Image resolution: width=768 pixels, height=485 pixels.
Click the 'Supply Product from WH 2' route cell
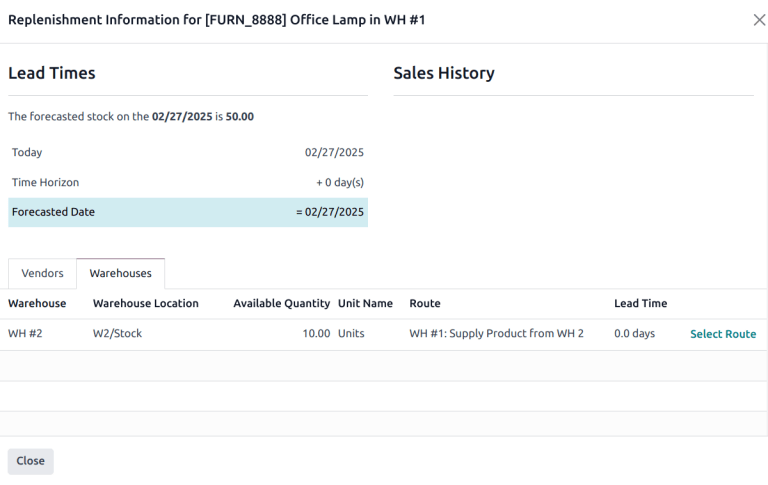[x=496, y=333]
